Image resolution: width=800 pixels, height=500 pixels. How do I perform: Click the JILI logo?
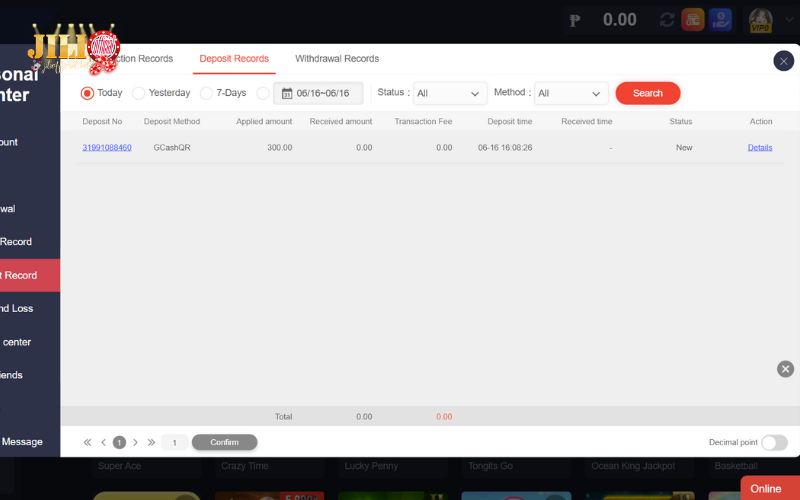(76, 48)
